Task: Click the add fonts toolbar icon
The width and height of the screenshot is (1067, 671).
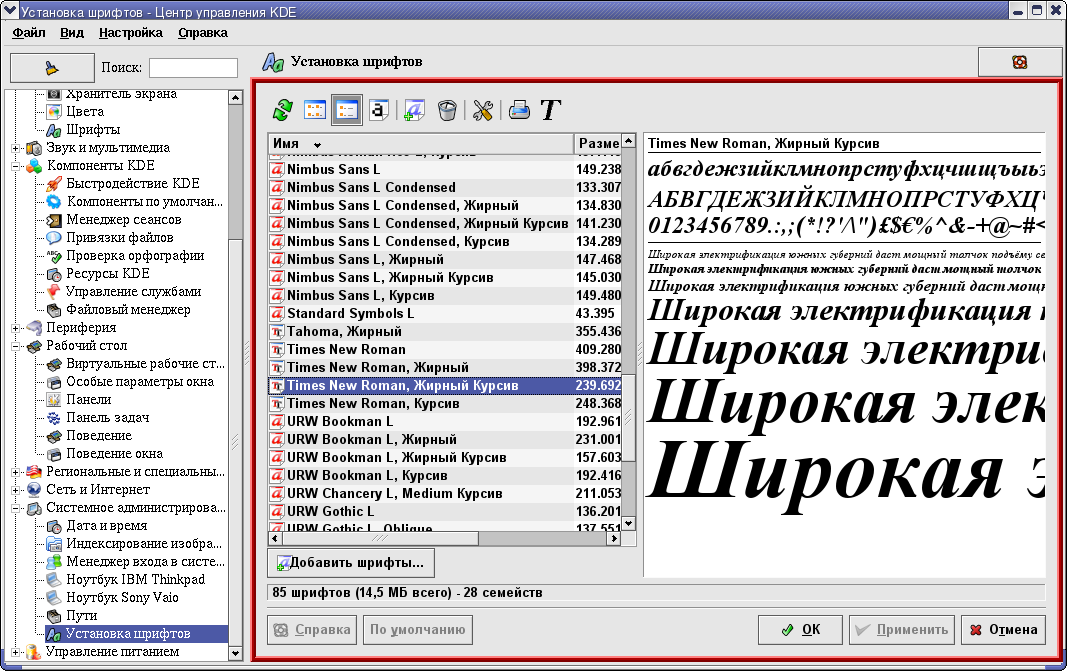Action: coord(415,110)
